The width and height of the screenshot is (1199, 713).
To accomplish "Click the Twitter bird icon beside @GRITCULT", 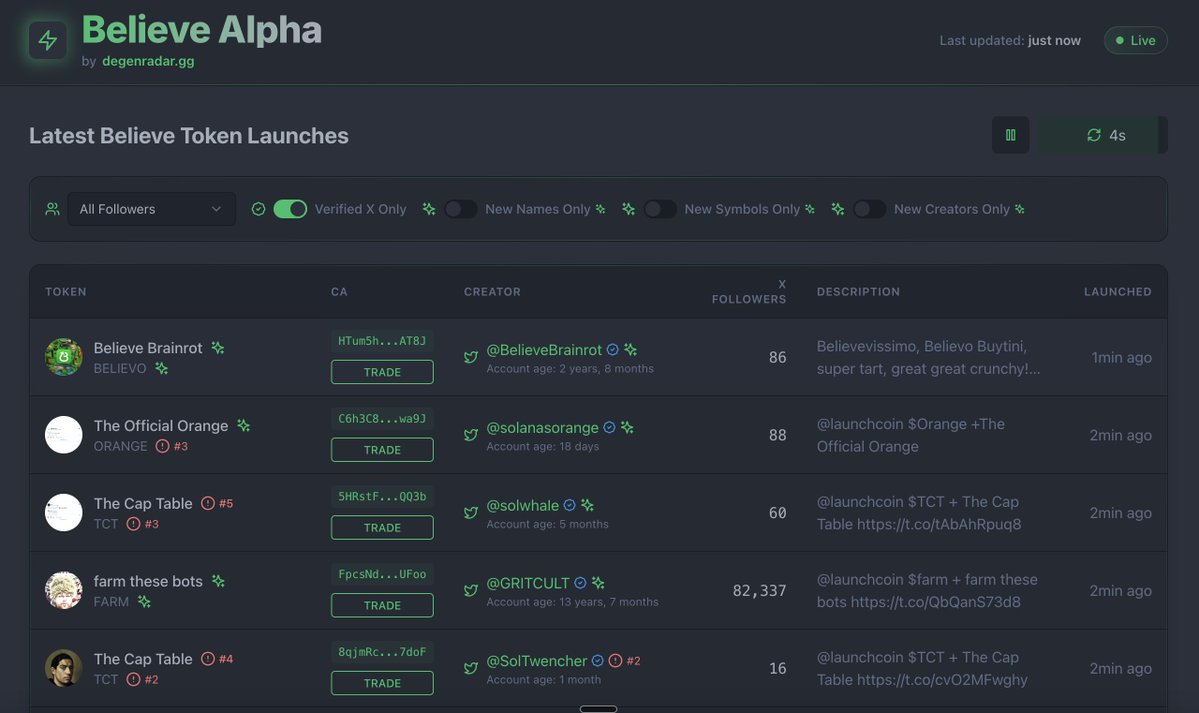I will click(x=471, y=591).
